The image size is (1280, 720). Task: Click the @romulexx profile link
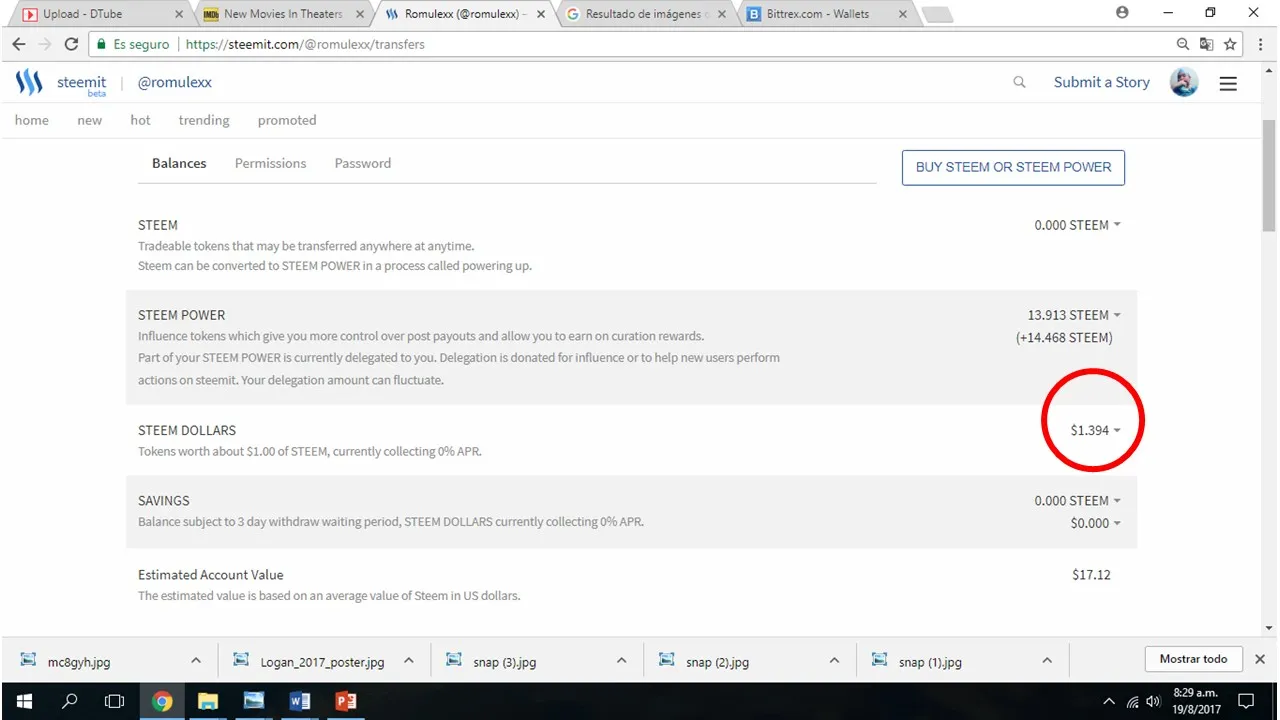click(174, 82)
